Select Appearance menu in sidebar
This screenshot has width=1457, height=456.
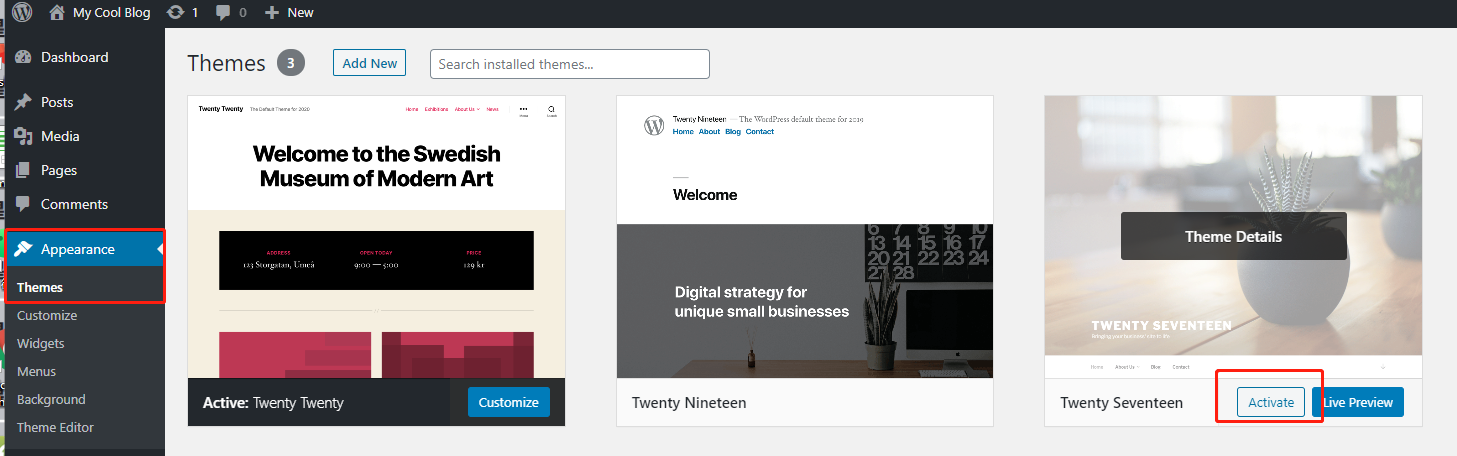coord(77,249)
